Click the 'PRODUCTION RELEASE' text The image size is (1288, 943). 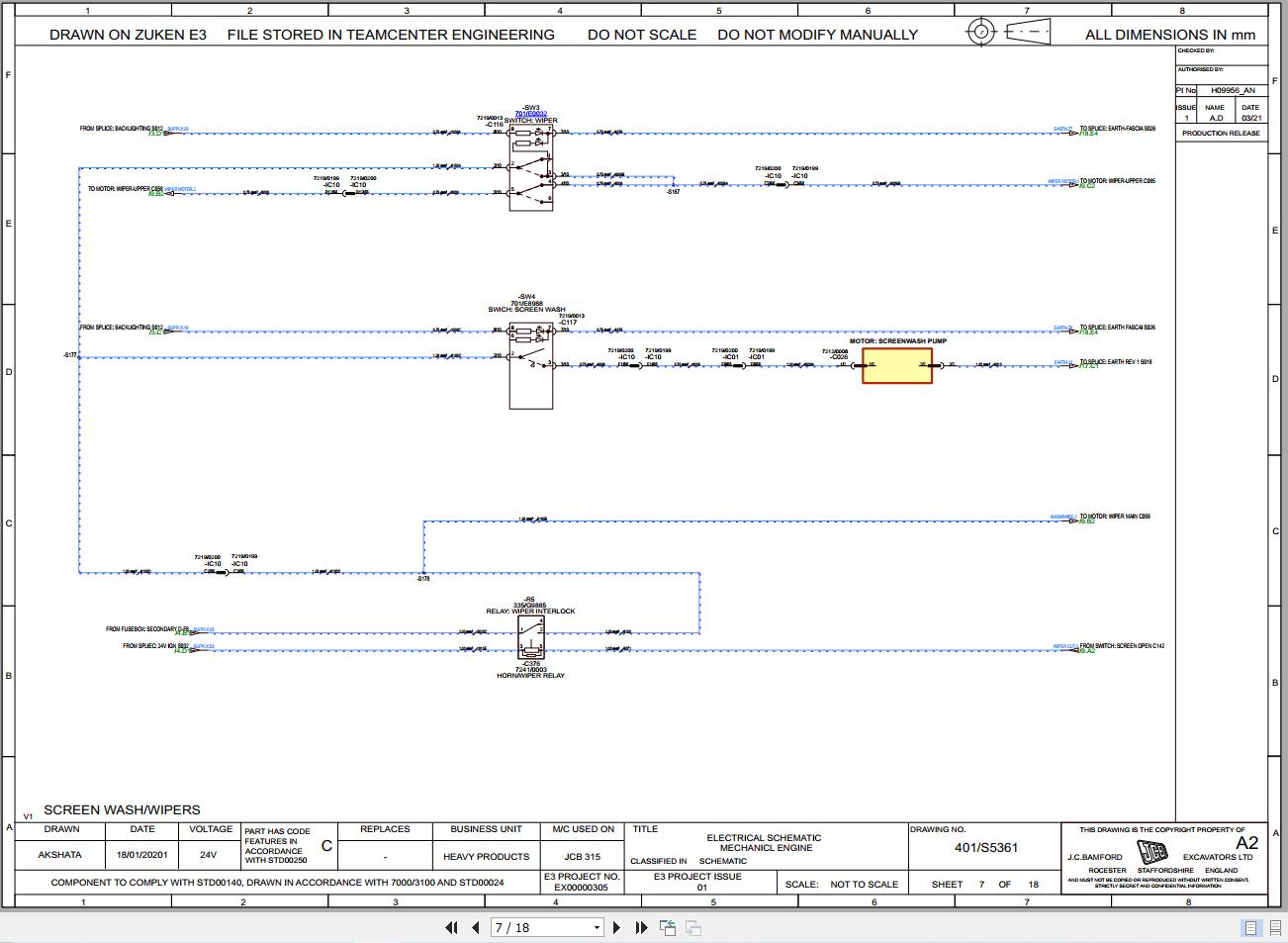tap(1221, 133)
